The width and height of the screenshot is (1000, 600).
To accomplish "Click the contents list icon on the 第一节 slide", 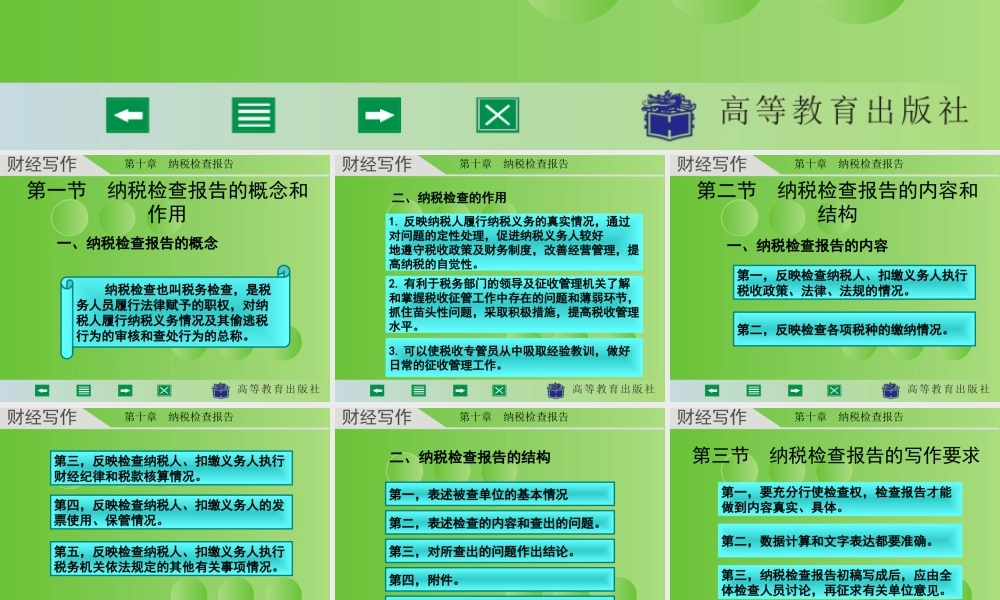I will pos(84,390).
